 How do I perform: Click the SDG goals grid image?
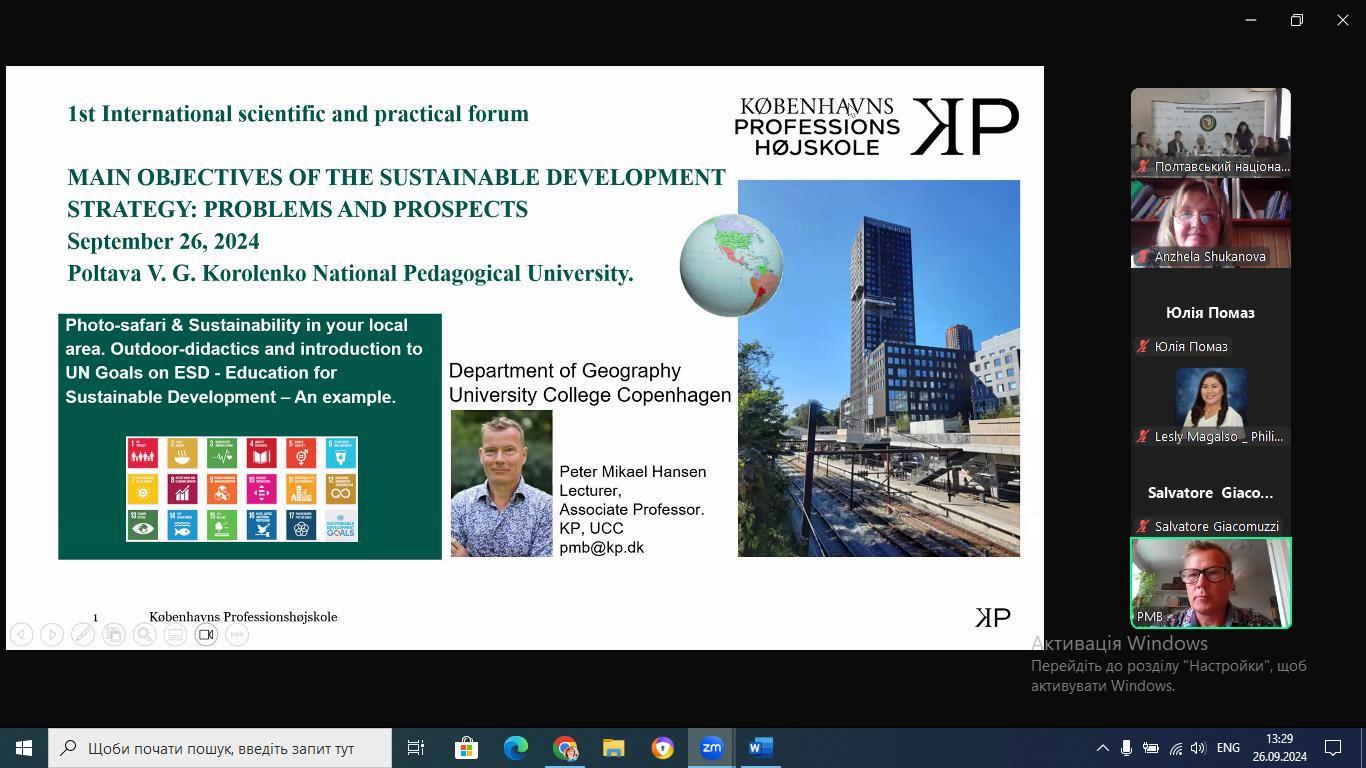pyautogui.click(x=242, y=489)
